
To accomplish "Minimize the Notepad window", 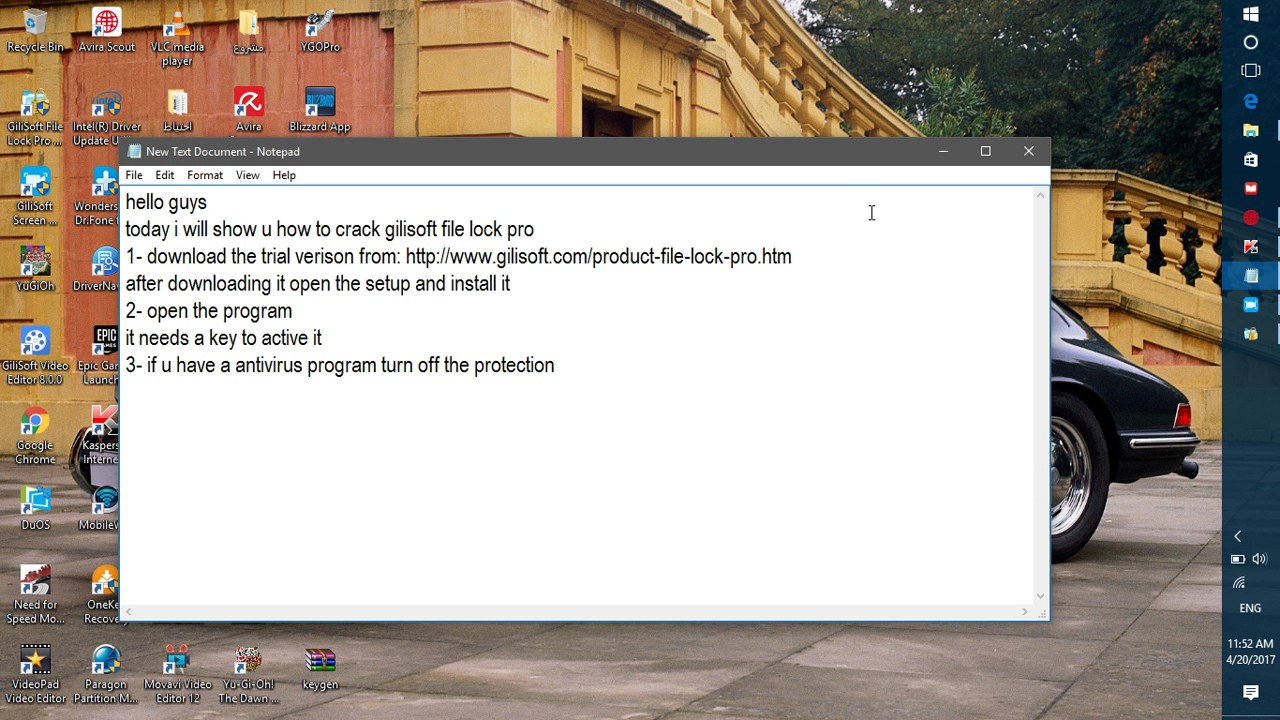I will (943, 151).
